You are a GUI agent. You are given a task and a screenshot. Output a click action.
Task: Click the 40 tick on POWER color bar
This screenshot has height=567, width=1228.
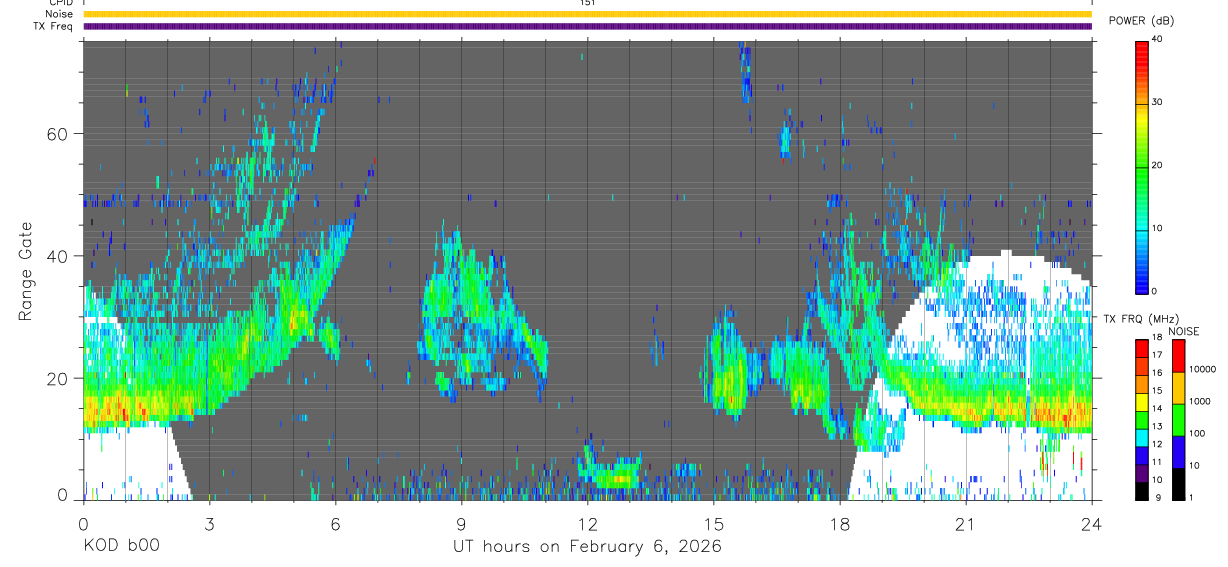(x=1156, y=39)
